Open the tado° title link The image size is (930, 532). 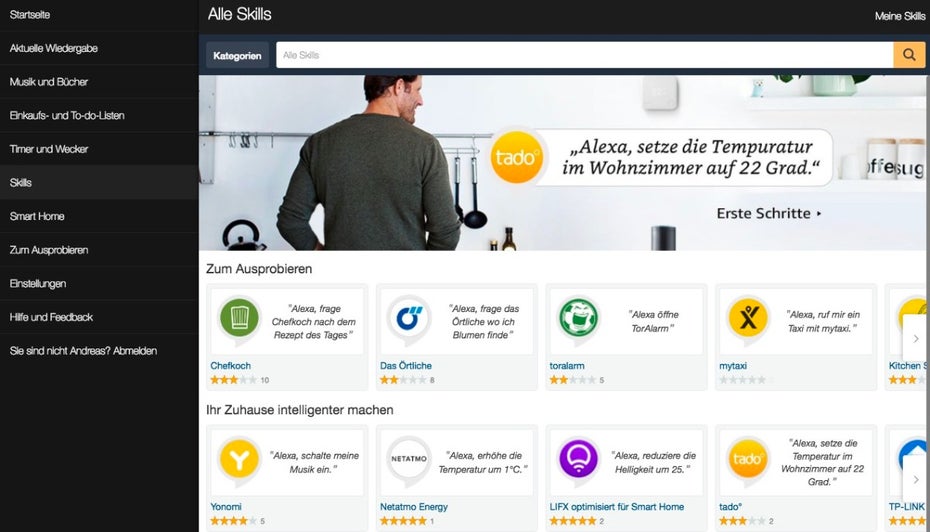(x=730, y=507)
